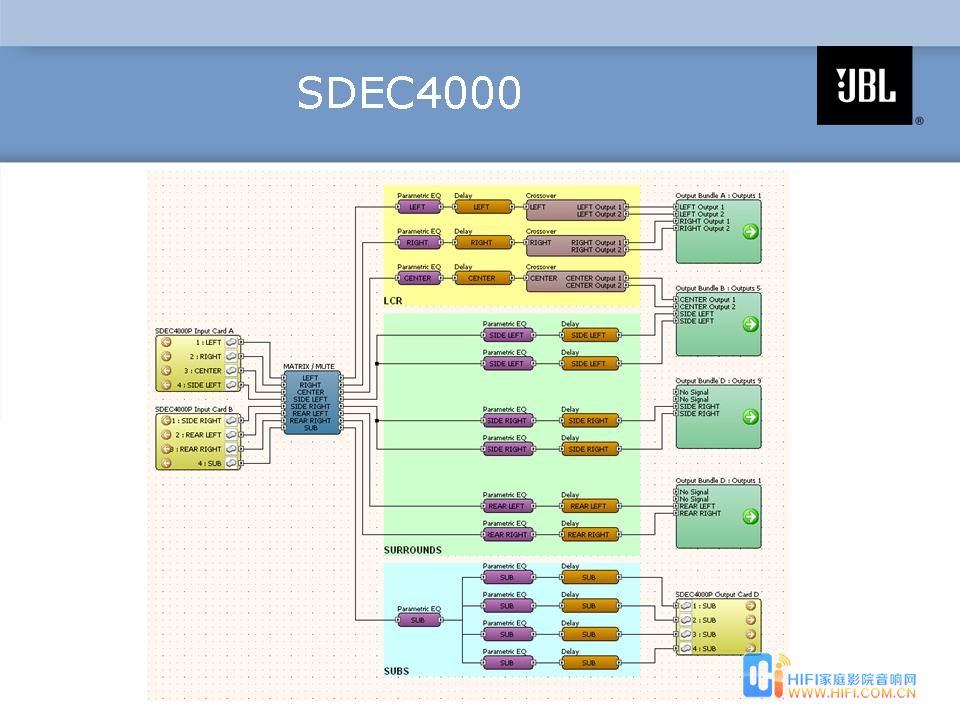This screenshot has height=720, width=960.
Task: Click the SURROUNDS group label
Action: click(x=412, y=550)
